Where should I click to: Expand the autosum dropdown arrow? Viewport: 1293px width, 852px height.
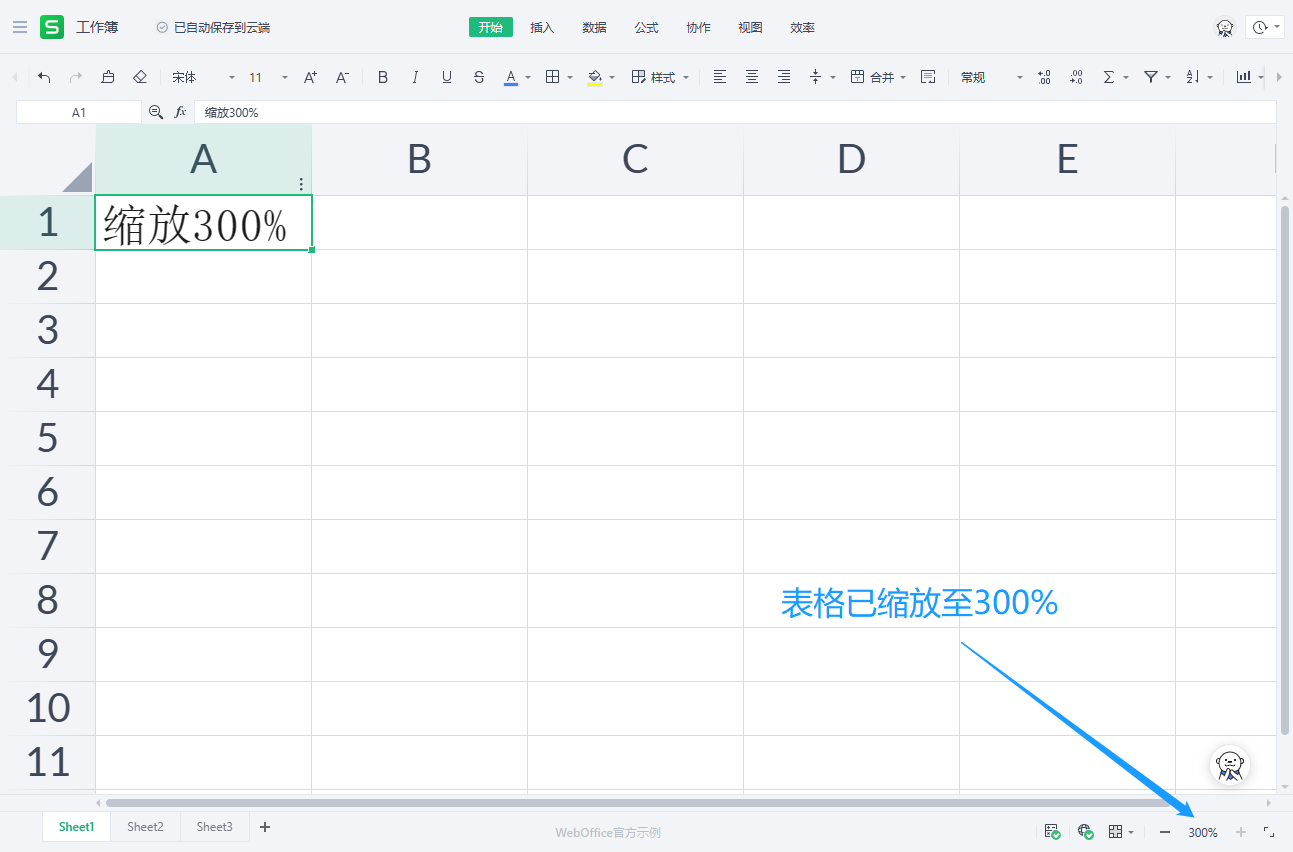click(1126, 77)
